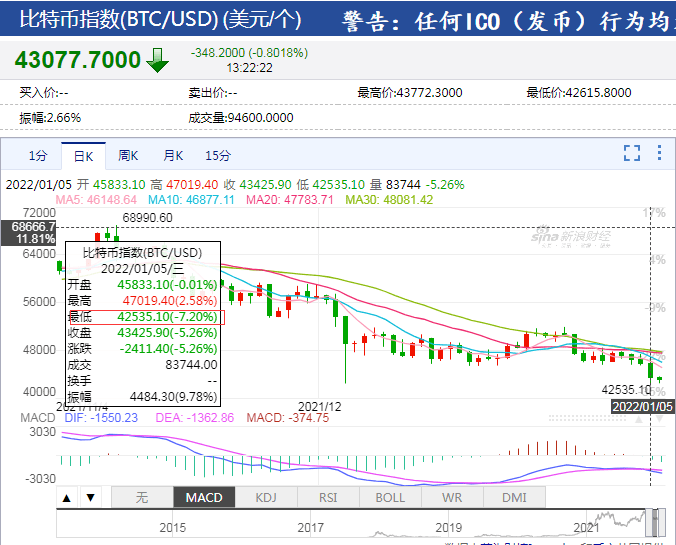Click the green down arrow price indicator

click(x=157, y=60)
